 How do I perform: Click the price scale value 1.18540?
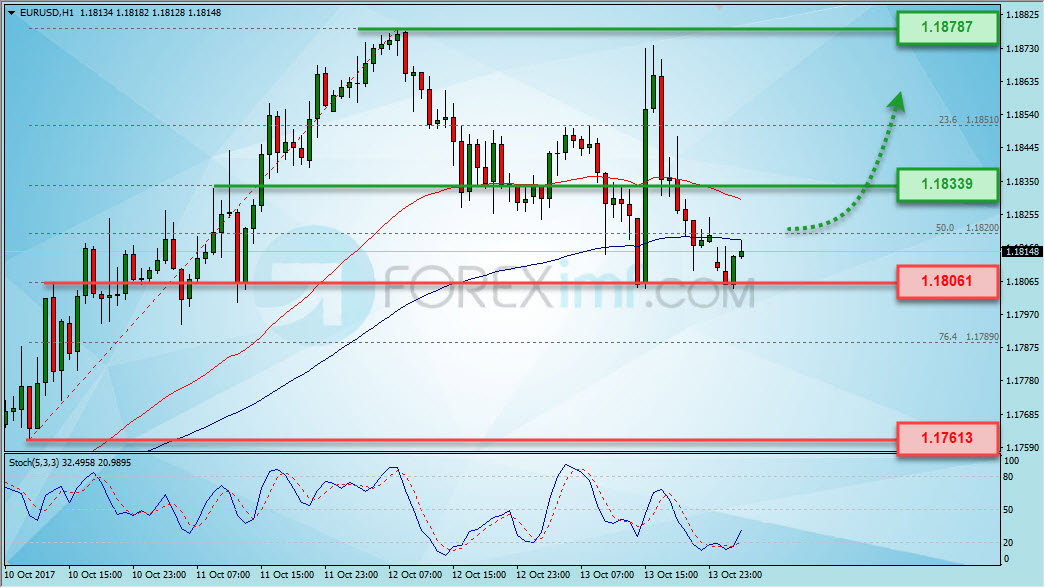(x=1022, y=115)
